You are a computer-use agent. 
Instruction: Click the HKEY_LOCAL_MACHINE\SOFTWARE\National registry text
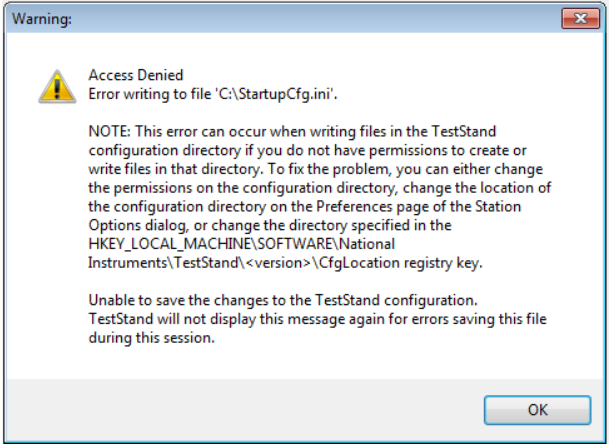(x=242, y=244)
